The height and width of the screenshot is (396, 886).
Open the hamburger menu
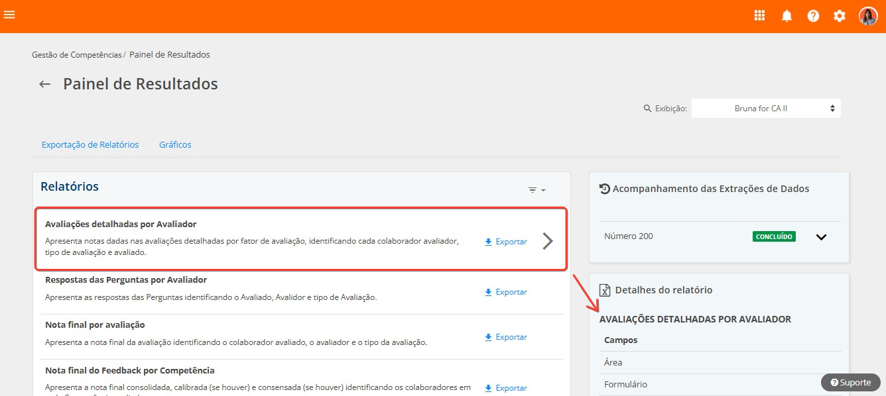(9, 14)
